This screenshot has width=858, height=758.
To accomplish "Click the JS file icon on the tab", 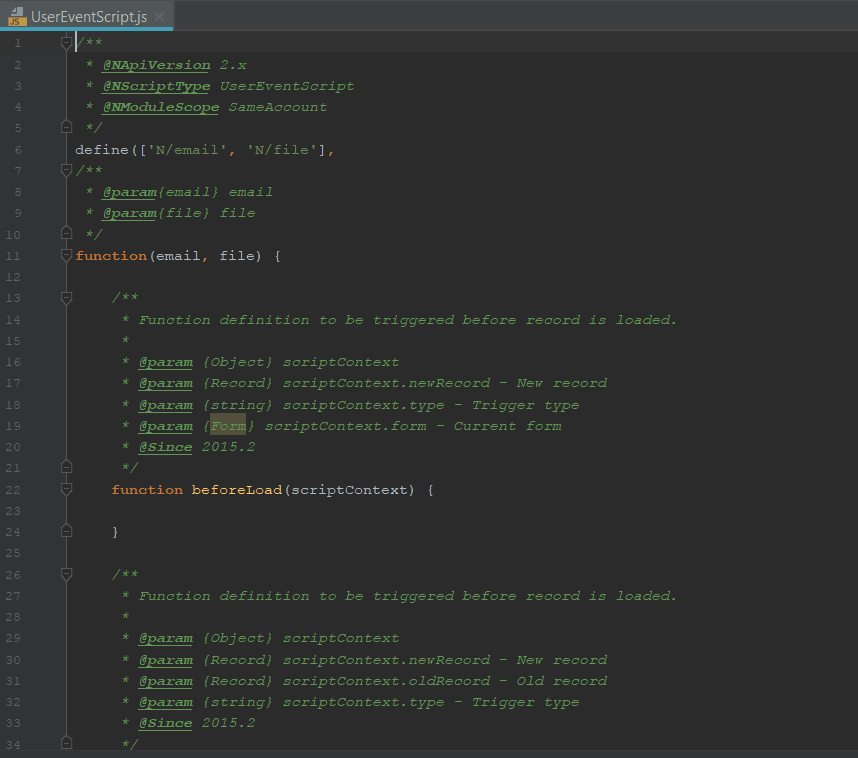I will pos(17,16).
